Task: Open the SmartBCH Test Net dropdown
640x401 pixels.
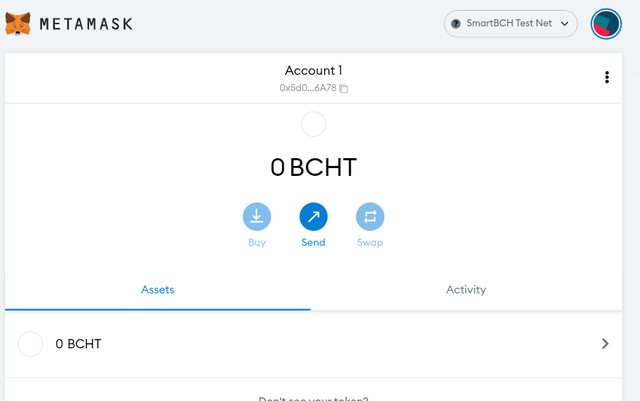Action: [x=511, y=24]
